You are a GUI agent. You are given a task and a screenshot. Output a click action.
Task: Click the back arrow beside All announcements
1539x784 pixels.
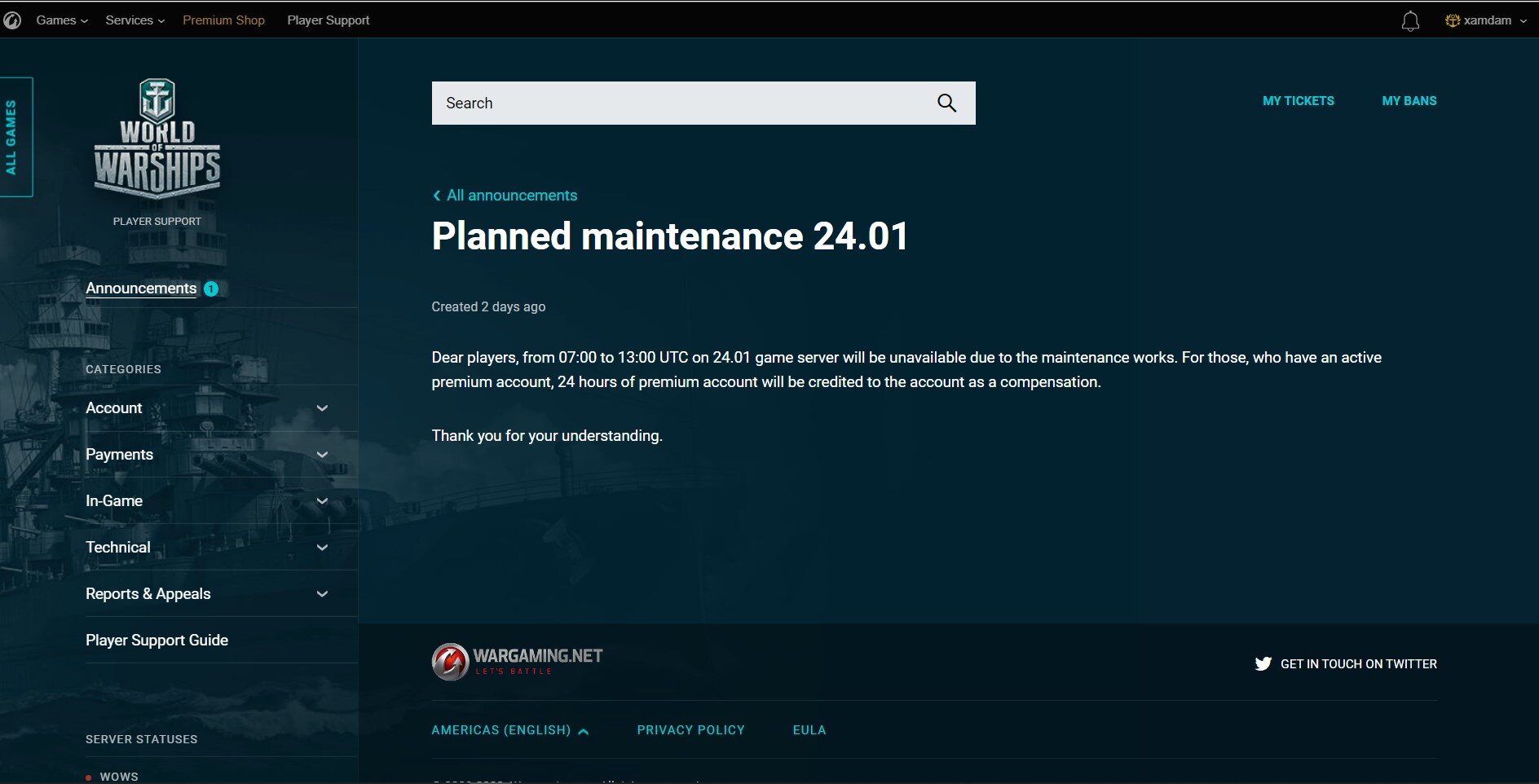[x=437, y=196]
